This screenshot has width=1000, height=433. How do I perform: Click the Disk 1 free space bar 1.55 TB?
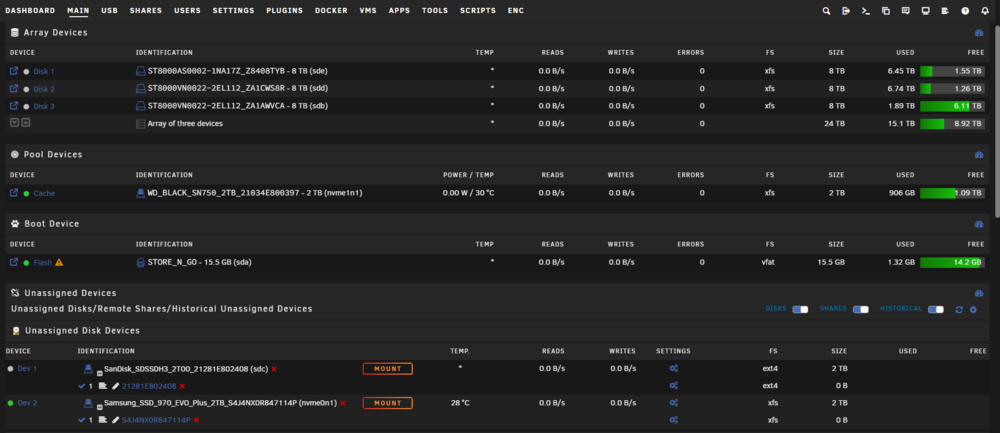[x=952, y=71]
